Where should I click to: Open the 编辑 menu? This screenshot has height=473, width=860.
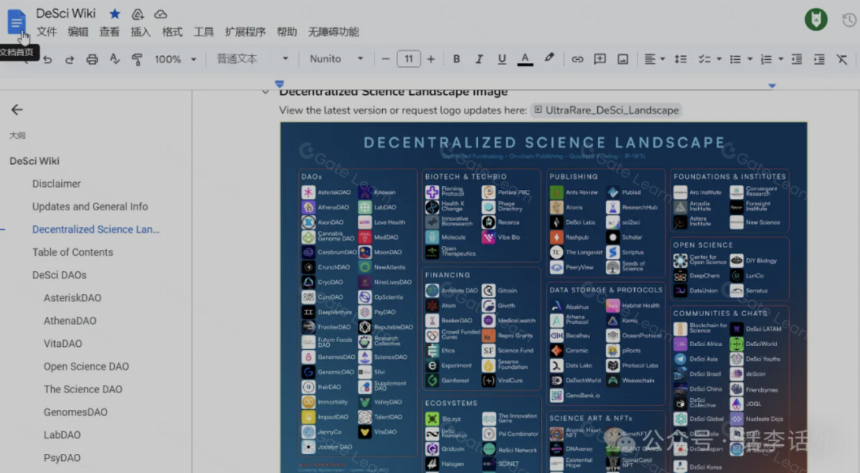click(78, 32)
